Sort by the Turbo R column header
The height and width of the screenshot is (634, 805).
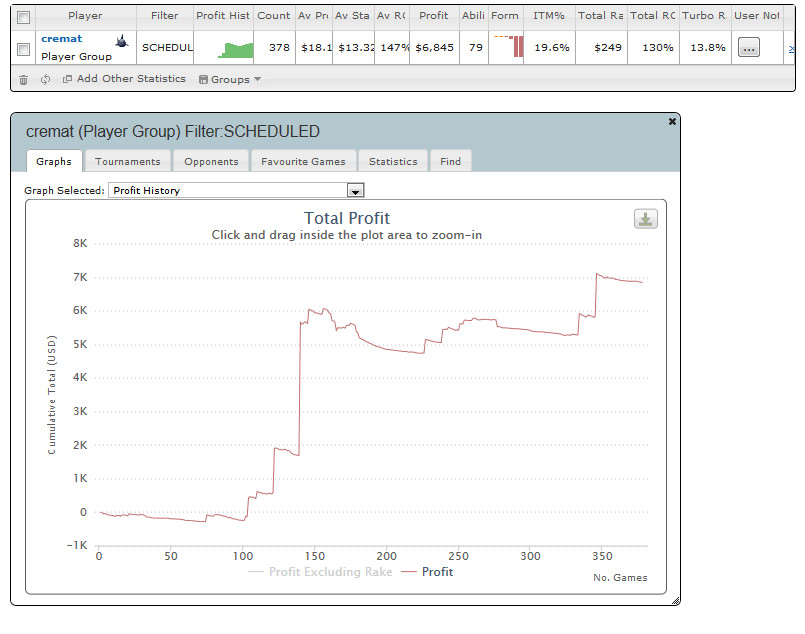click(x=704, y=16)
